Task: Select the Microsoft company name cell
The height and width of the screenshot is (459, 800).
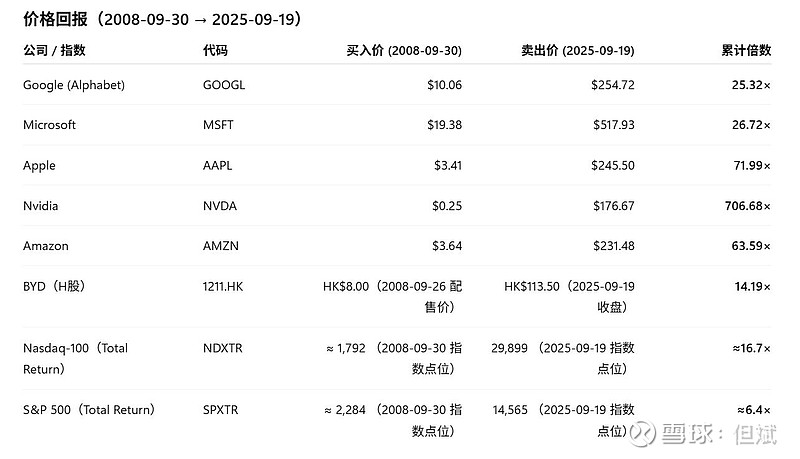Action: click(49, 125)
